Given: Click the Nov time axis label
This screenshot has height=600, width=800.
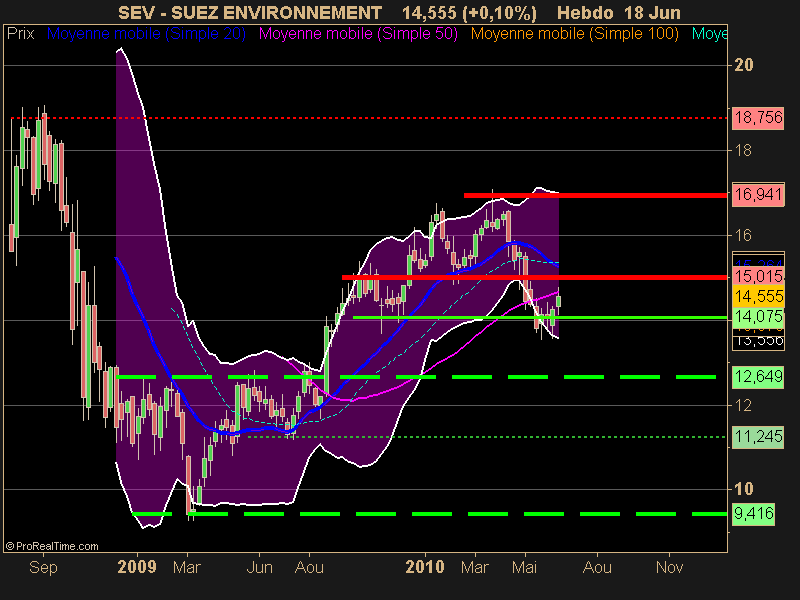Looking at the screenshot, I should coord(669,567).
